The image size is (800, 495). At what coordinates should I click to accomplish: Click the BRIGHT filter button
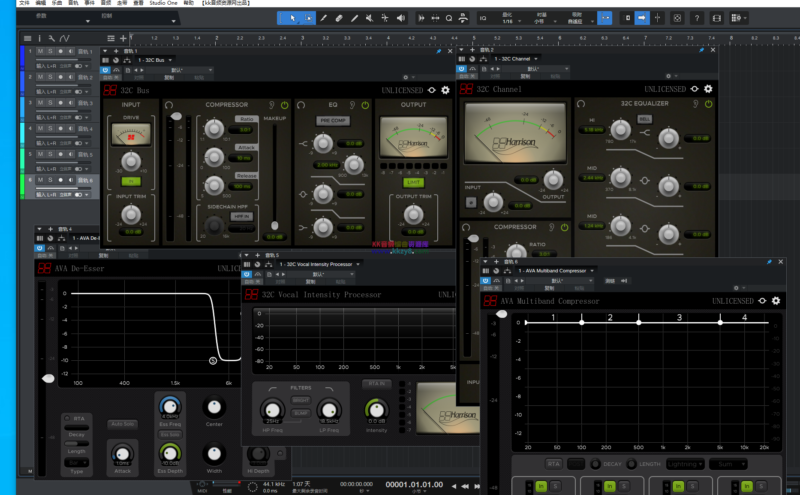301,401
